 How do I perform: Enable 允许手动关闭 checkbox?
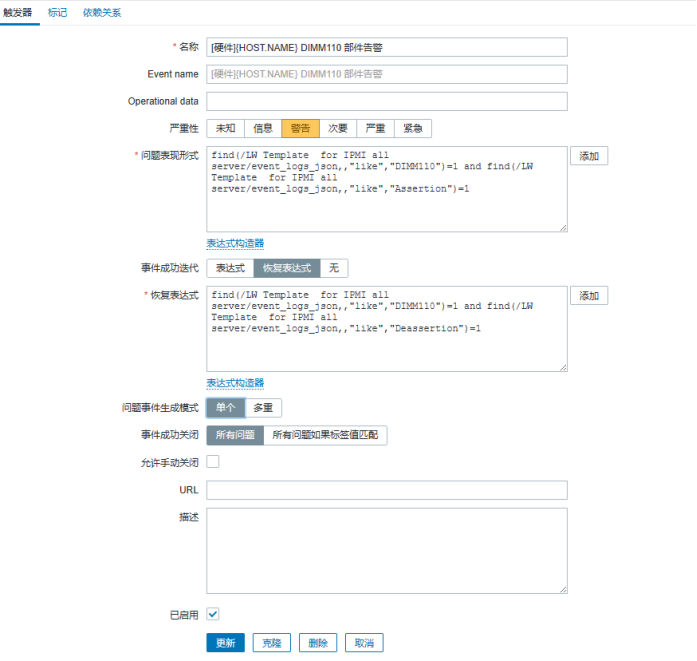pyautogui.click(x=213, y=462)
